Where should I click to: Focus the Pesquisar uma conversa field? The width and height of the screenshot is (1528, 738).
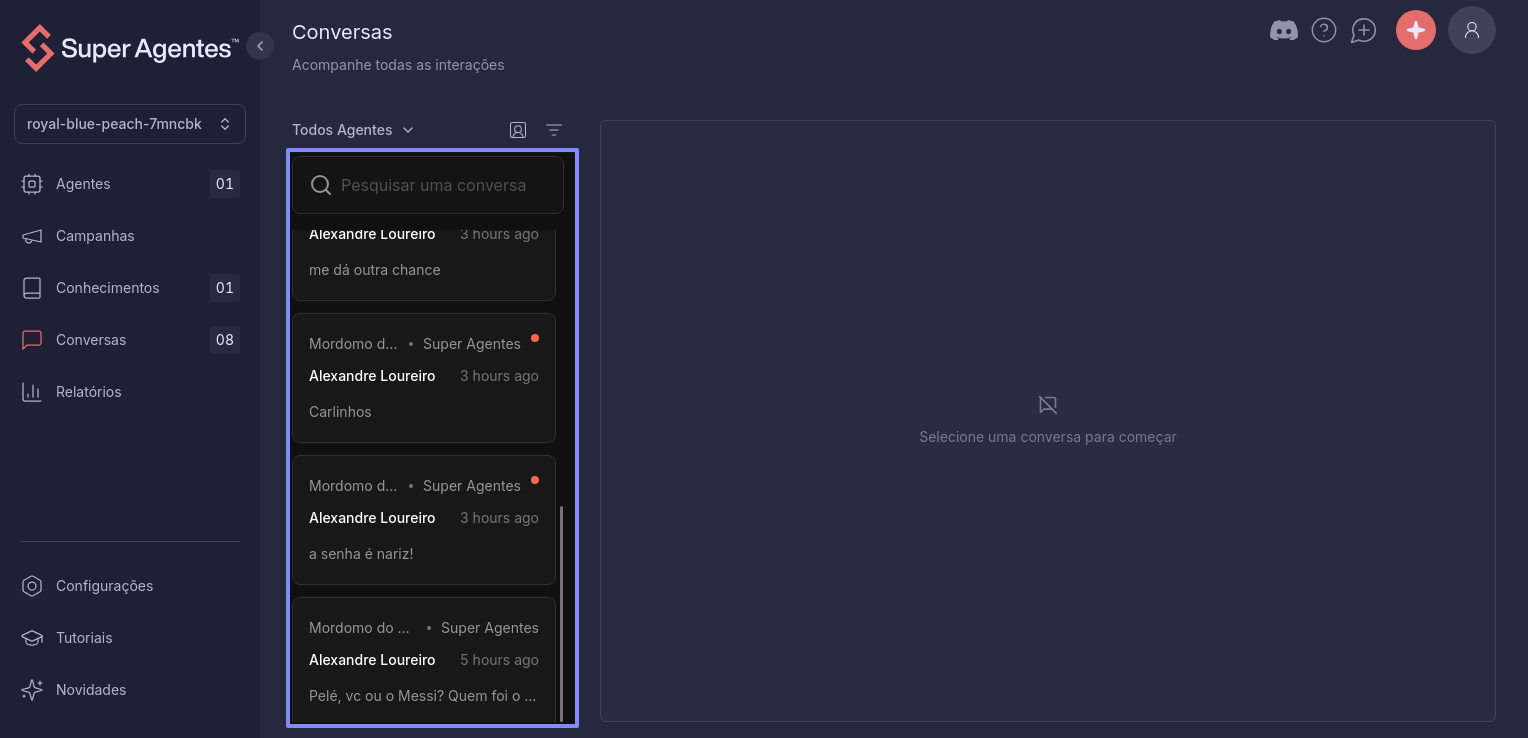pos(428,185)
